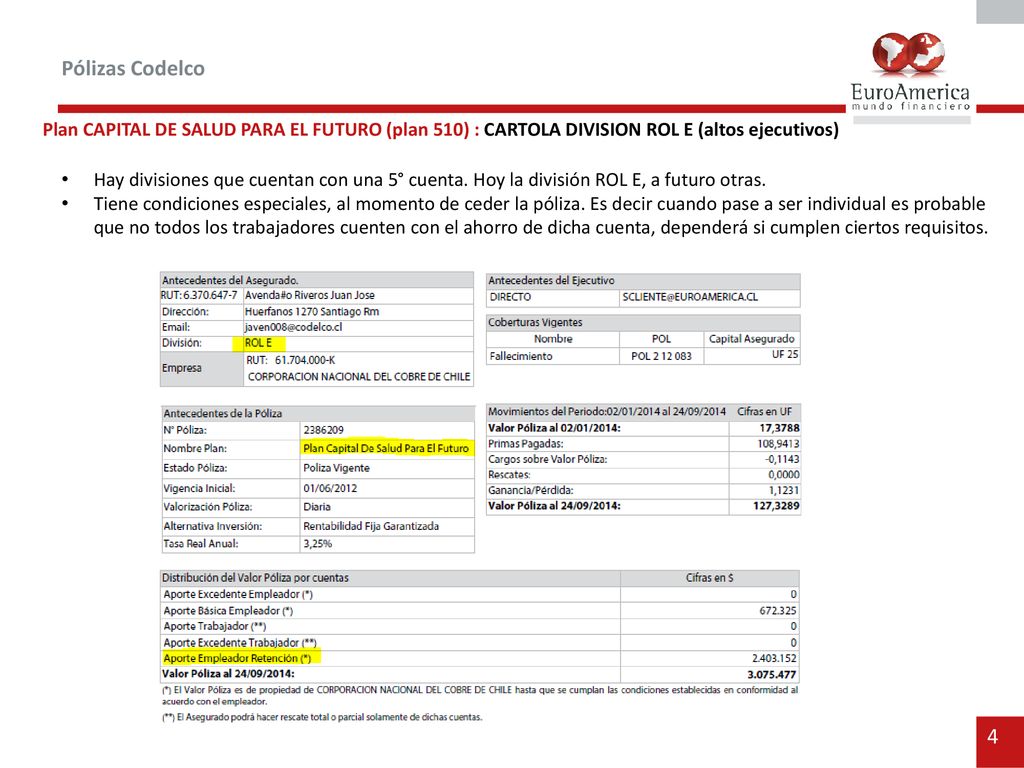Click the 'UF 25' insured capital value
Image resolution: width=1024 pixels, height=768 pixels.
pos(785,354)
